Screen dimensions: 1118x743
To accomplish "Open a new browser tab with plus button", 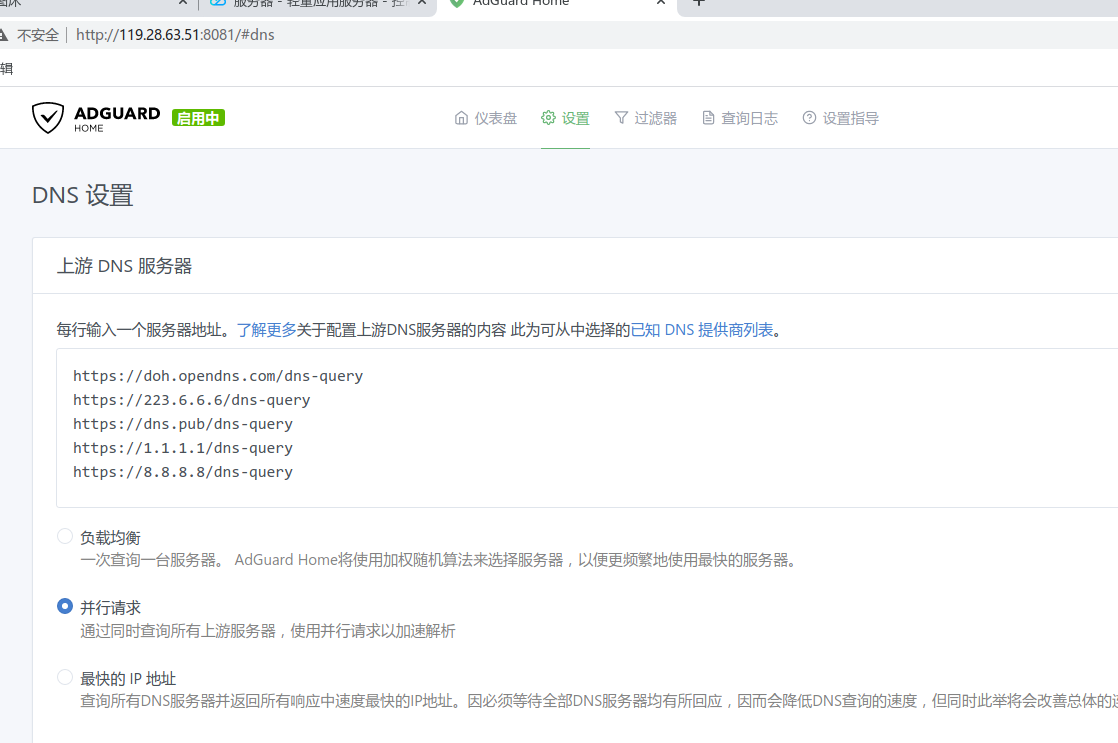I will tap(698, 3).
